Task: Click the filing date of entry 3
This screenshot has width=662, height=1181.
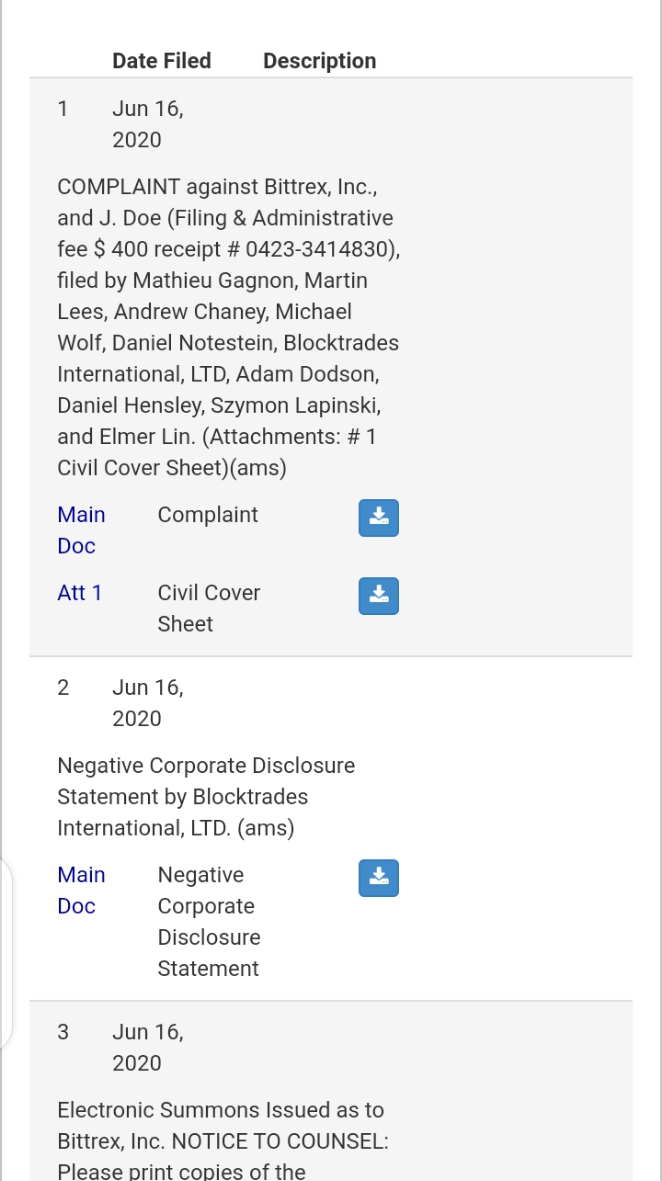Action: coord(147,1047)
